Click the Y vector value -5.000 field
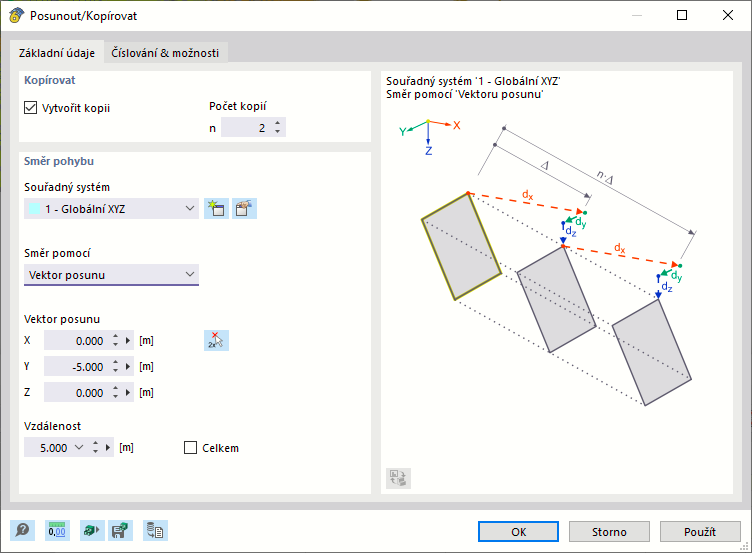The width and height of the screenshot is (752, 553). 77,366
